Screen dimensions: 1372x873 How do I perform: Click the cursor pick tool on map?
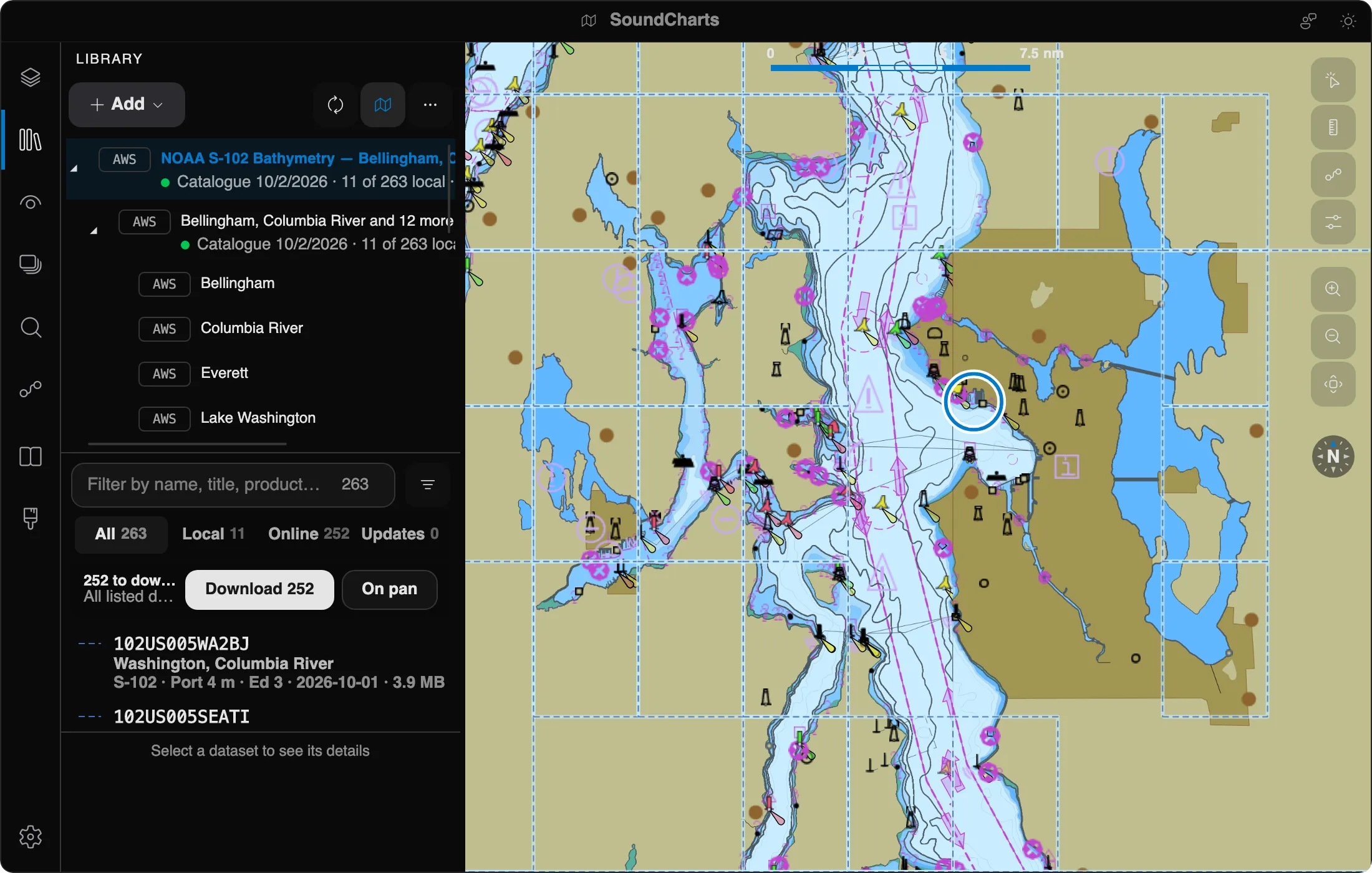click(1333, 80)
